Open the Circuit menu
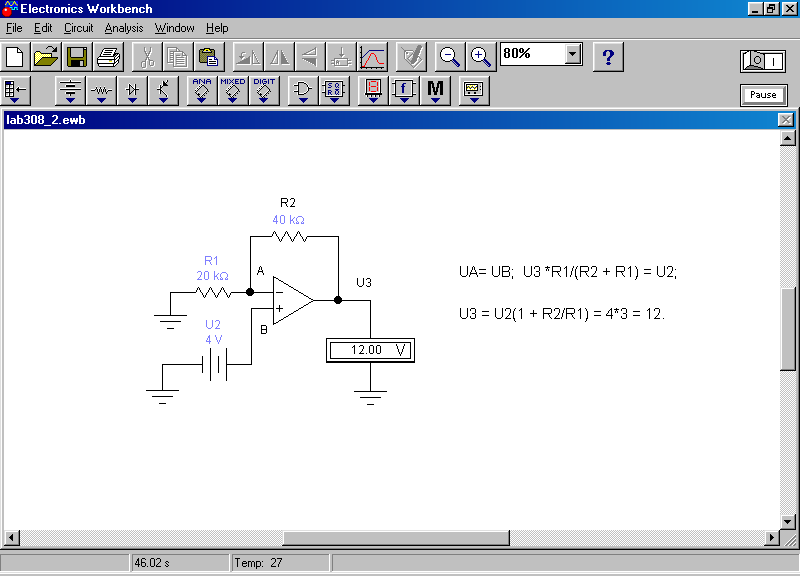800x576 pixels. 78,28
